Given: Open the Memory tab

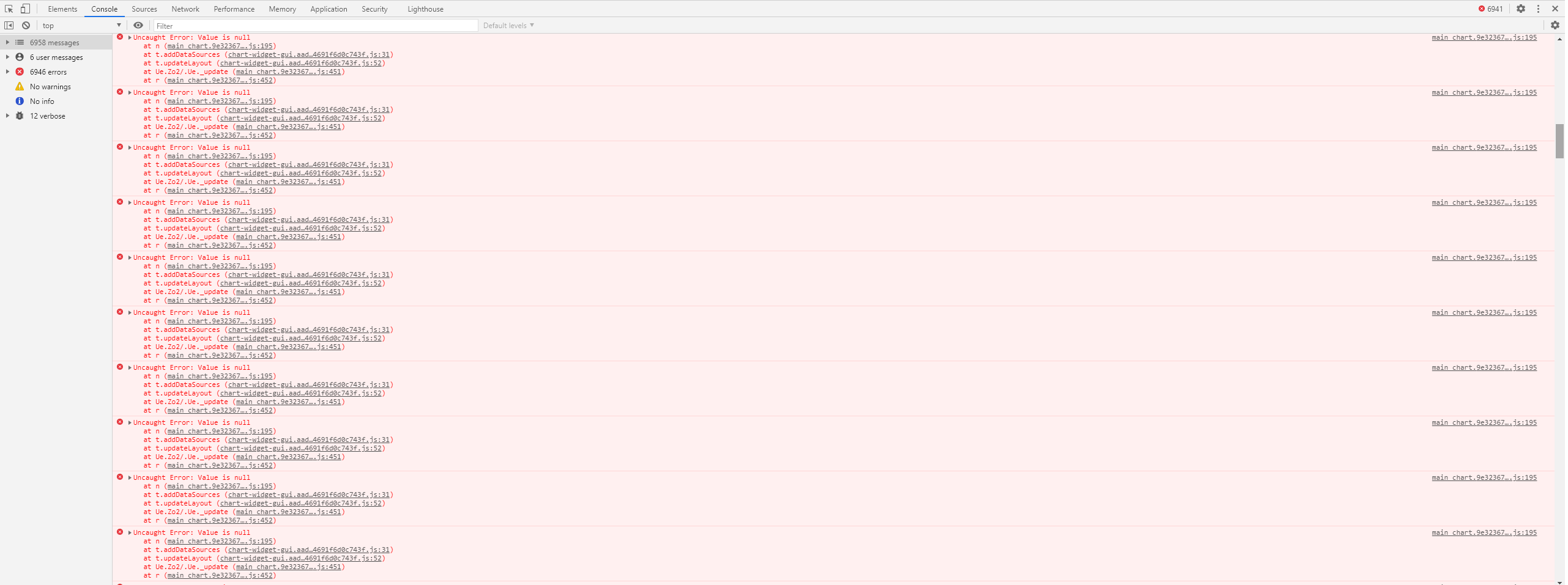Looking at the screenshot, I should pos(282,9).
